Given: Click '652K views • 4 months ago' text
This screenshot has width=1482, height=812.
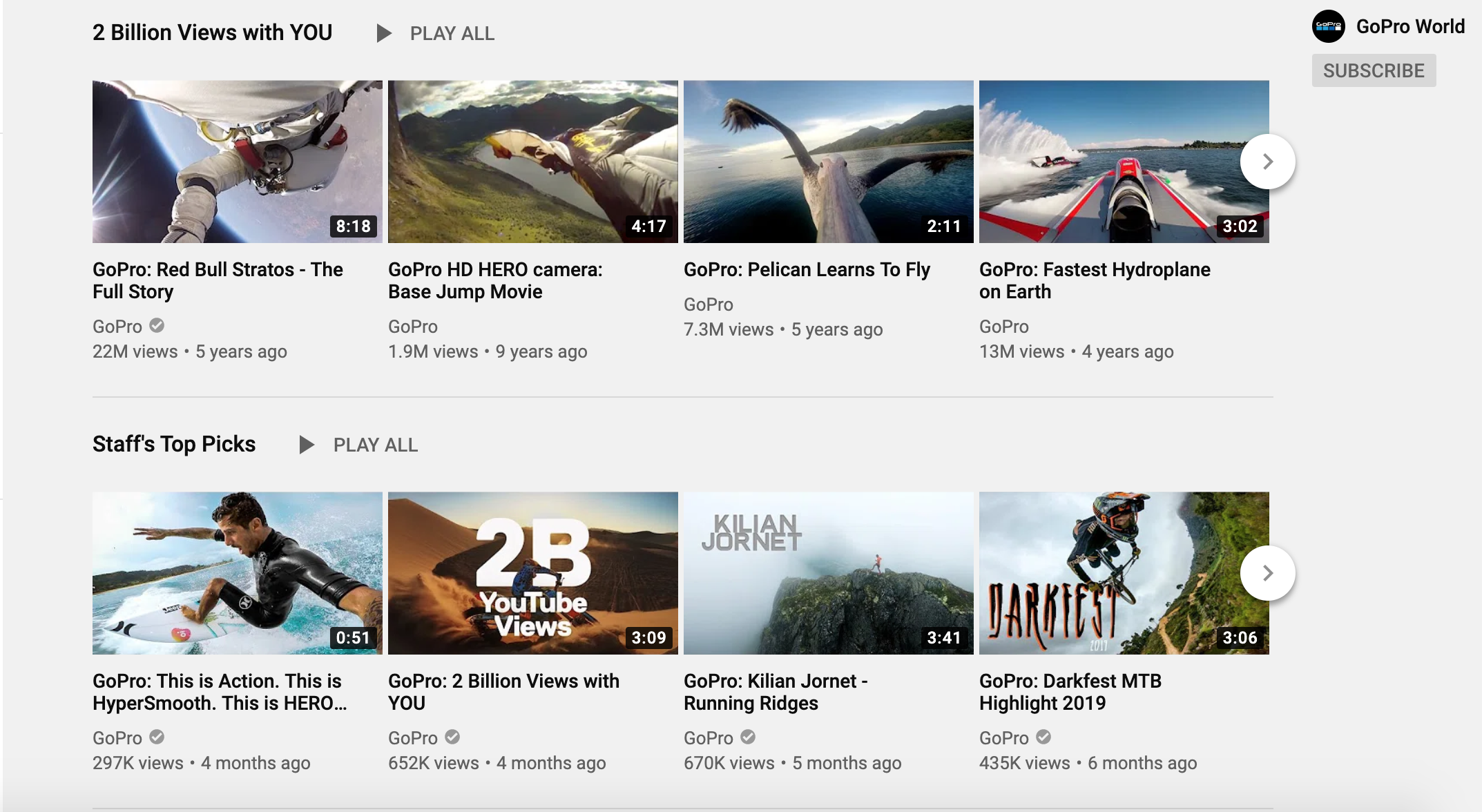Looking at the screenshot, I should (x=497, y=763).
